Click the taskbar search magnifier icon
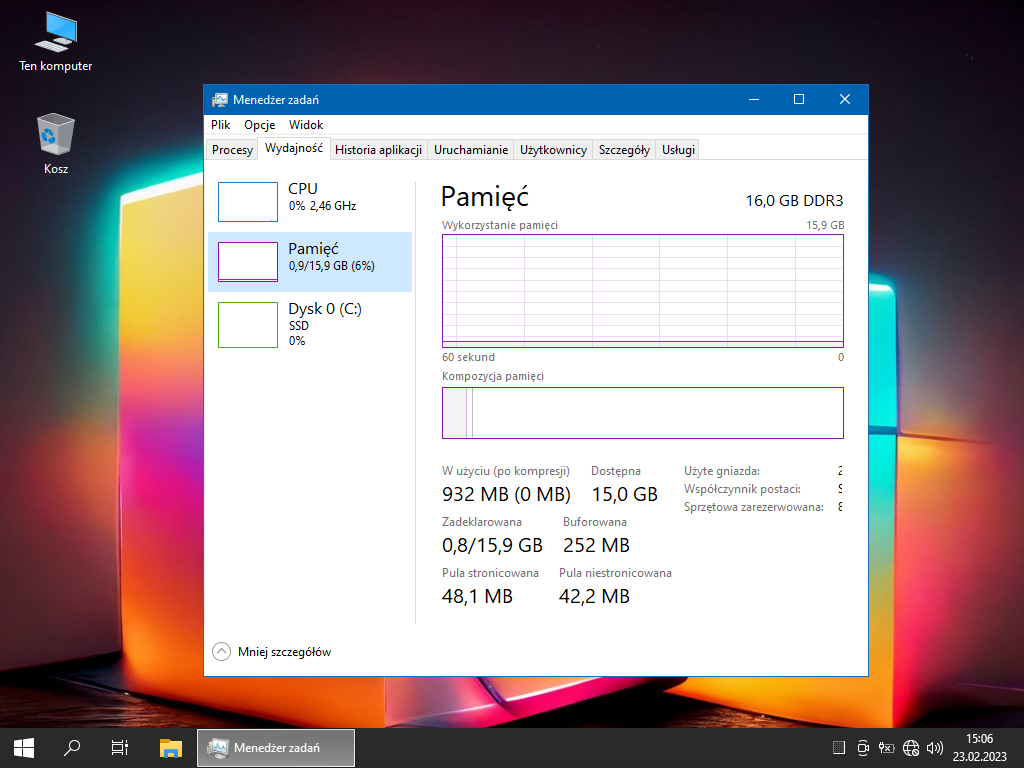 pos(72,747)
